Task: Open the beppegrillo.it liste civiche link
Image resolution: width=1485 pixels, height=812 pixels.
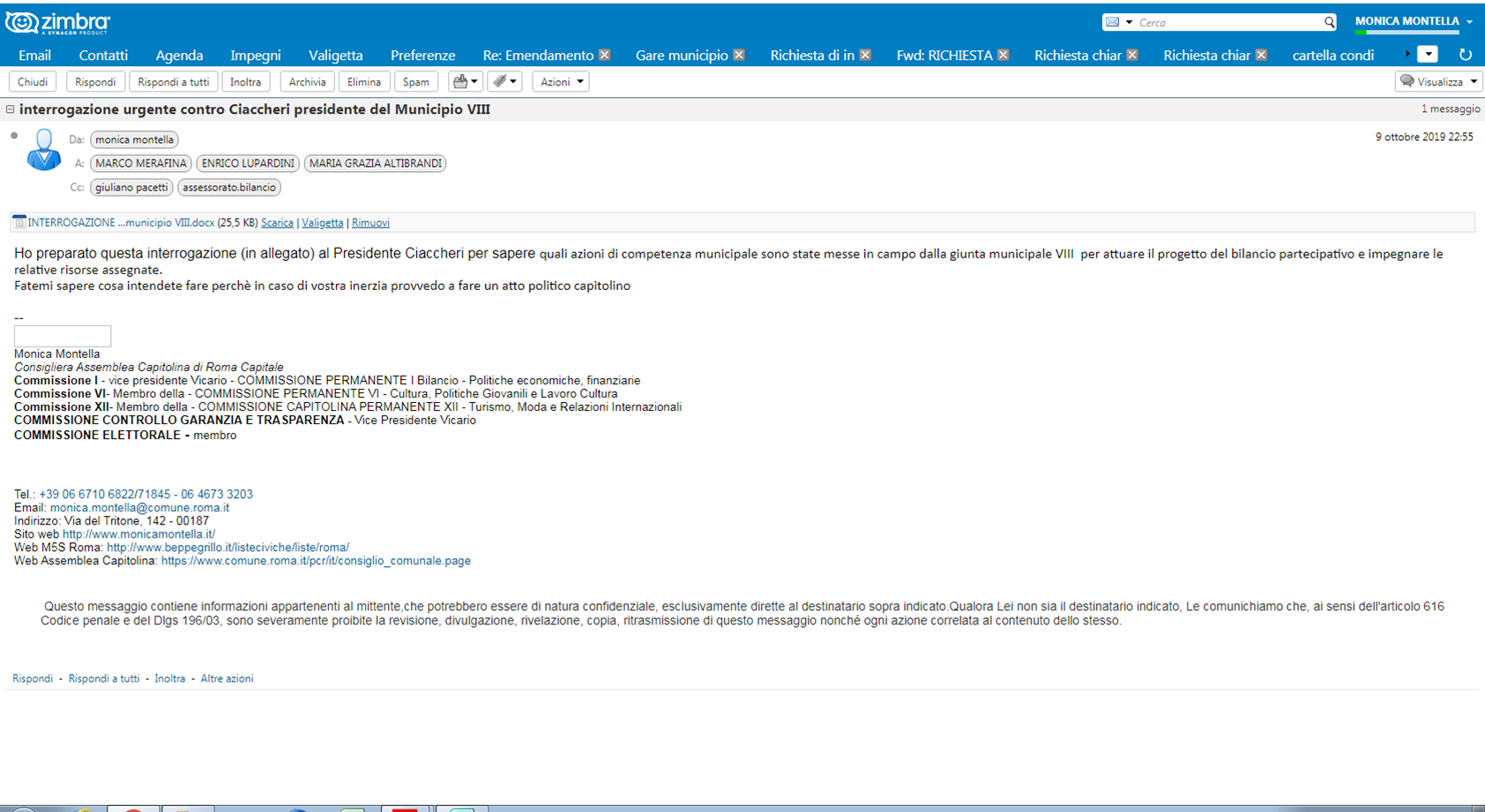Action: click(228, 548)
